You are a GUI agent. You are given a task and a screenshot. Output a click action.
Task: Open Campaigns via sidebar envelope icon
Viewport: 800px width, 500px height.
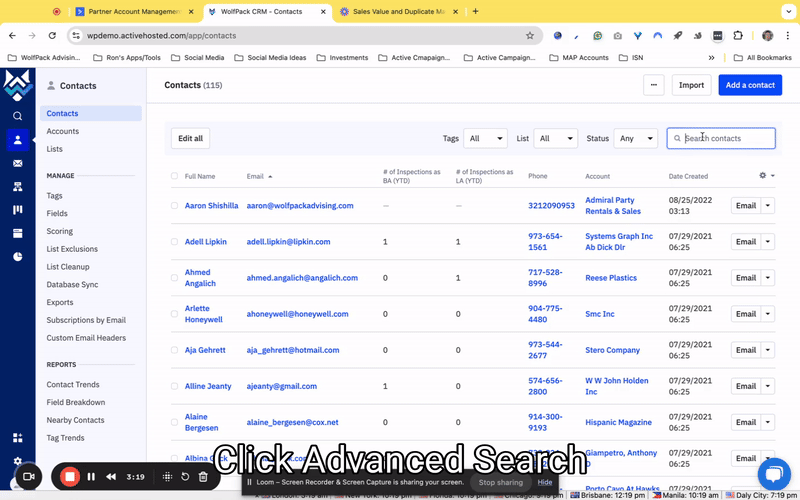[x=17, y=163]
